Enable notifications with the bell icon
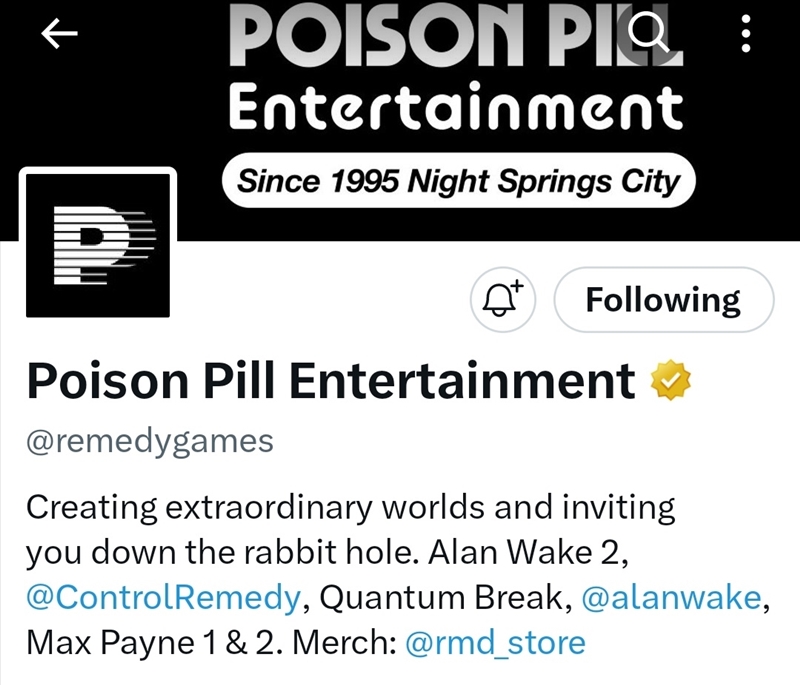The image size is (800, 685). point(503,299)
